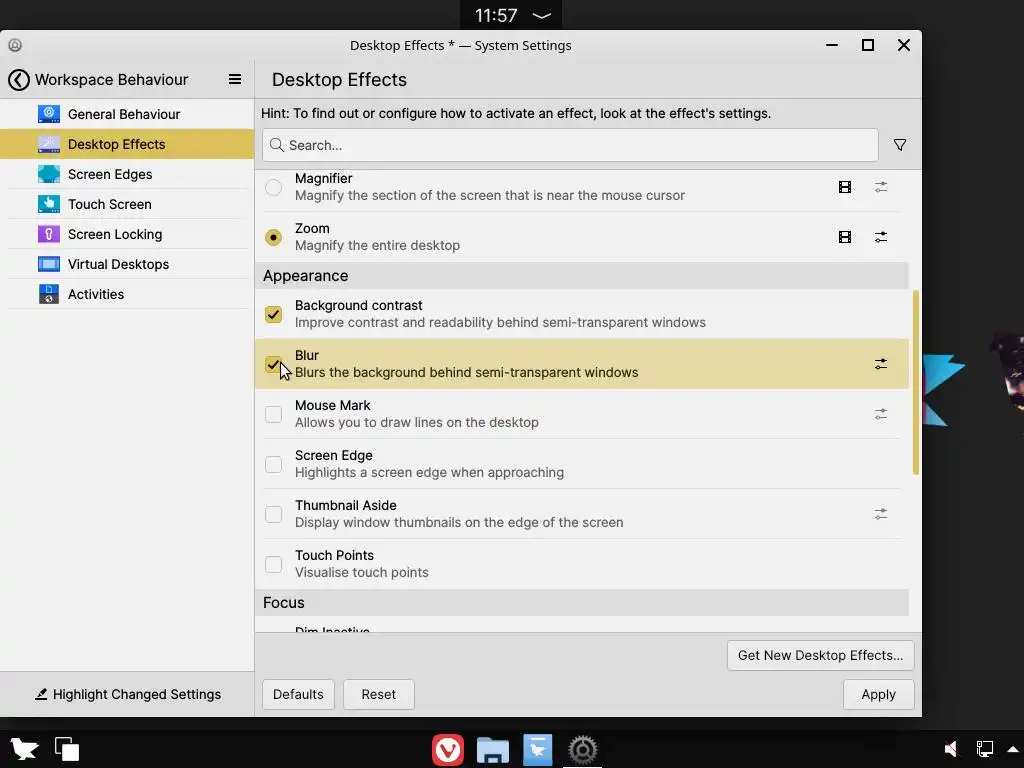Screen dimensions: 1024x768
Task: Click the Screen Locking sidebar icon
Action: [48, 234]
